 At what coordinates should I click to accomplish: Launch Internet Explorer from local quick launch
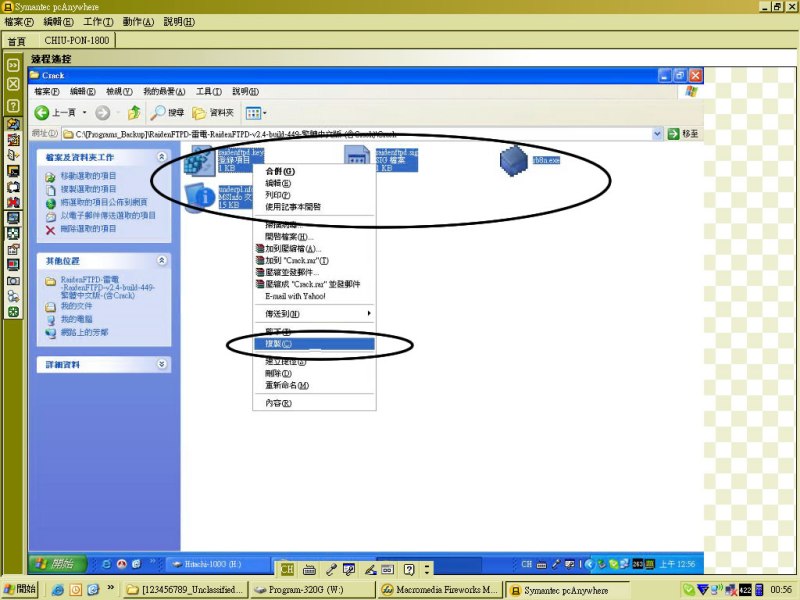pyautogui.click(x=57, y=590)
